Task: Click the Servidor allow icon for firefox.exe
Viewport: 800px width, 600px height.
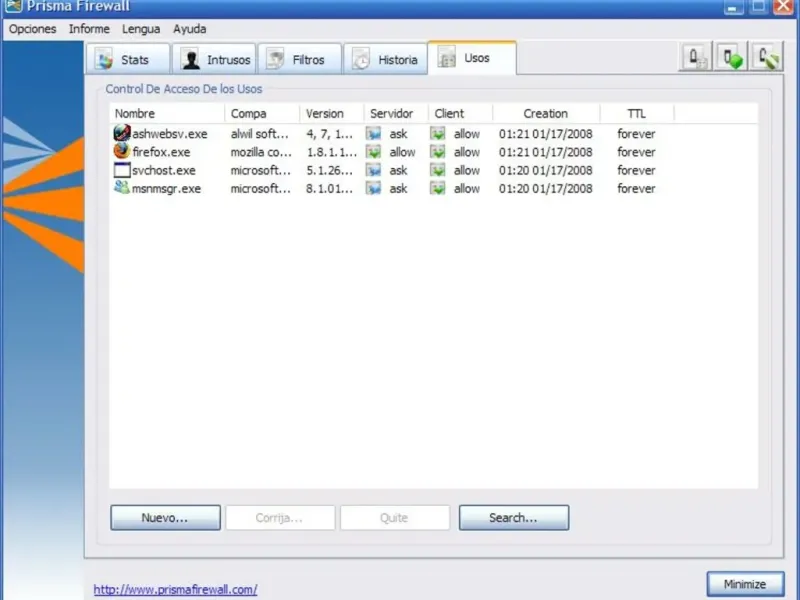Action: [x=373, y=152]
